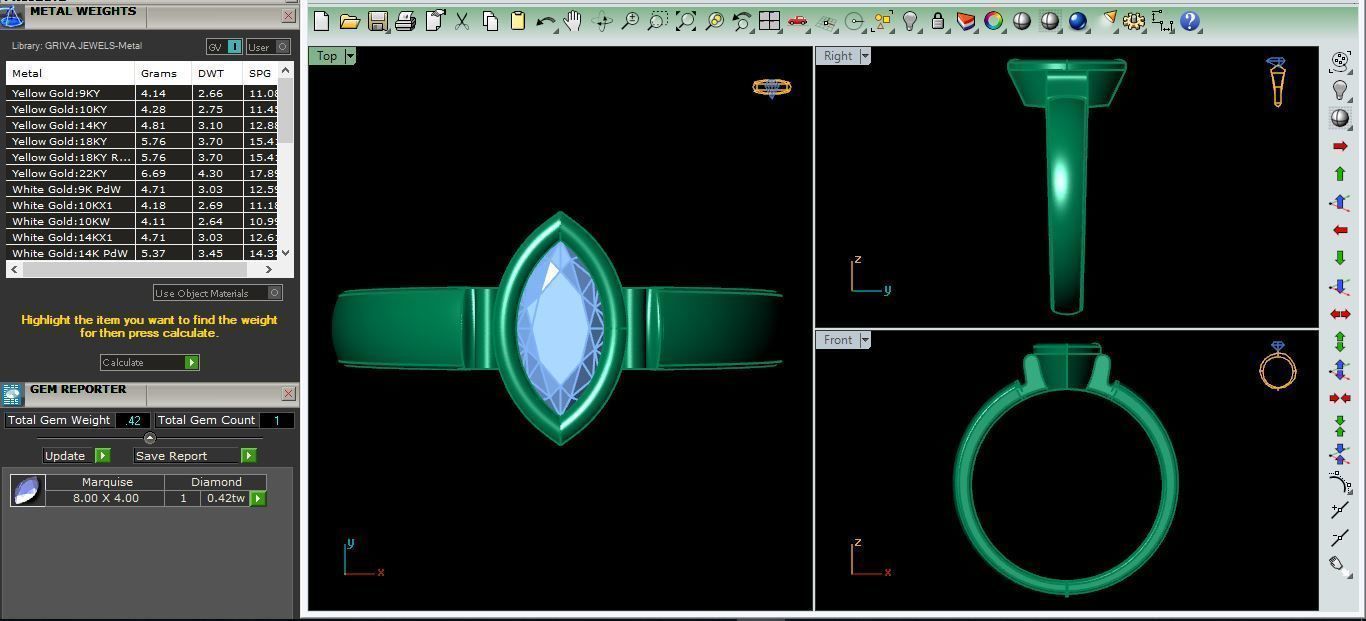Click the Top viewport label
The image size is (1366, 621).
327,56
